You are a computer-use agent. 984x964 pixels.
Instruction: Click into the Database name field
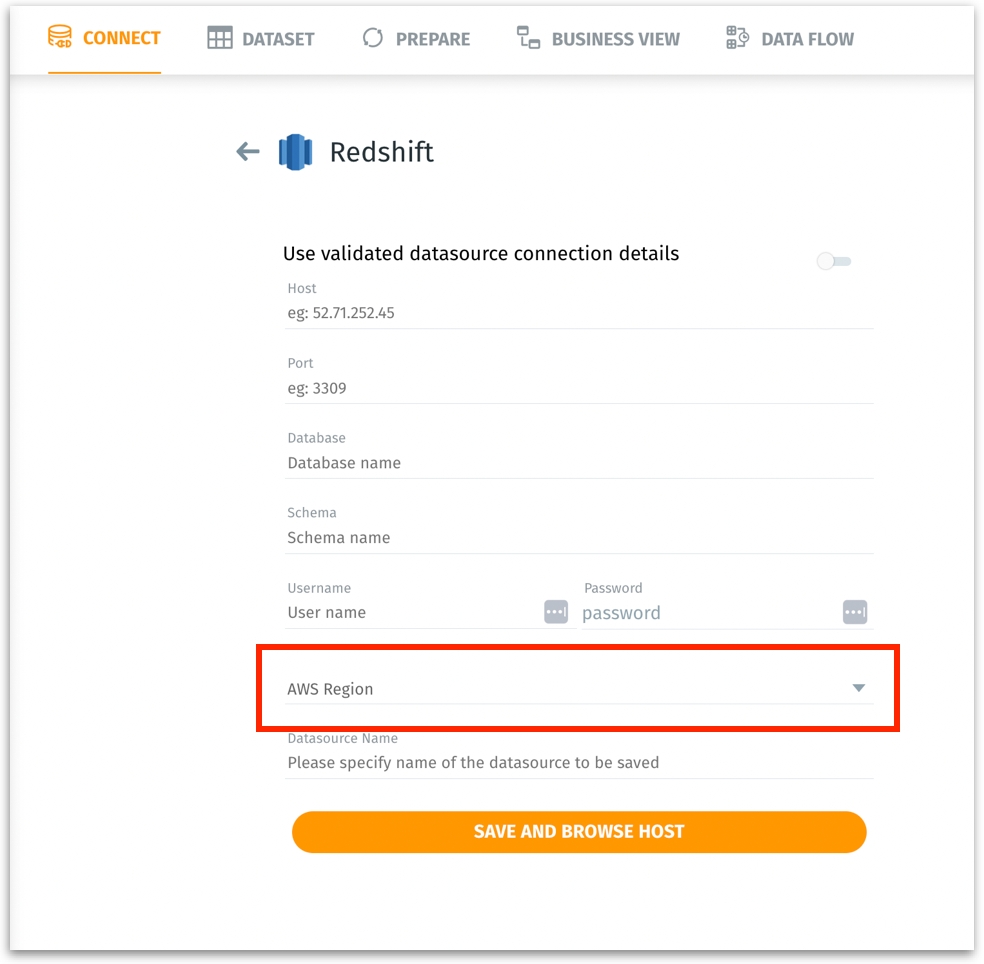click(578, 463)
